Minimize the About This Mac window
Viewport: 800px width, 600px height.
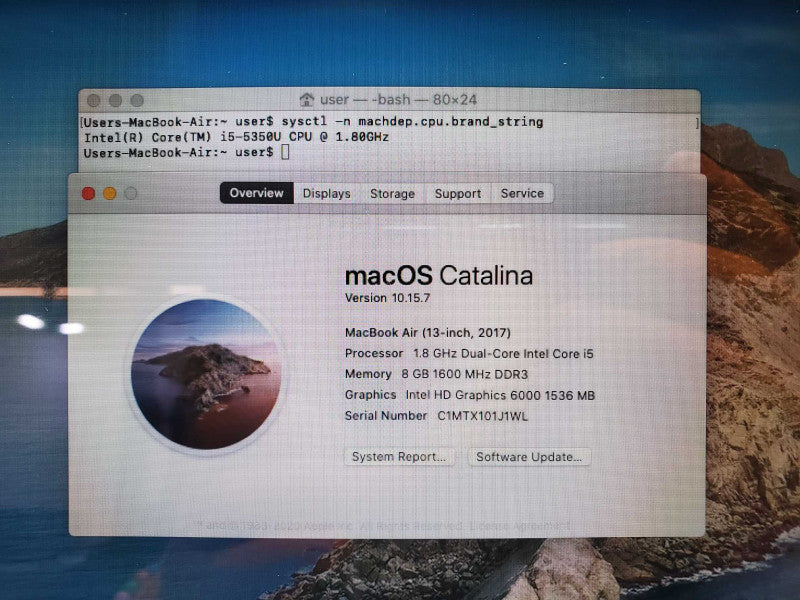pos(110,193)
